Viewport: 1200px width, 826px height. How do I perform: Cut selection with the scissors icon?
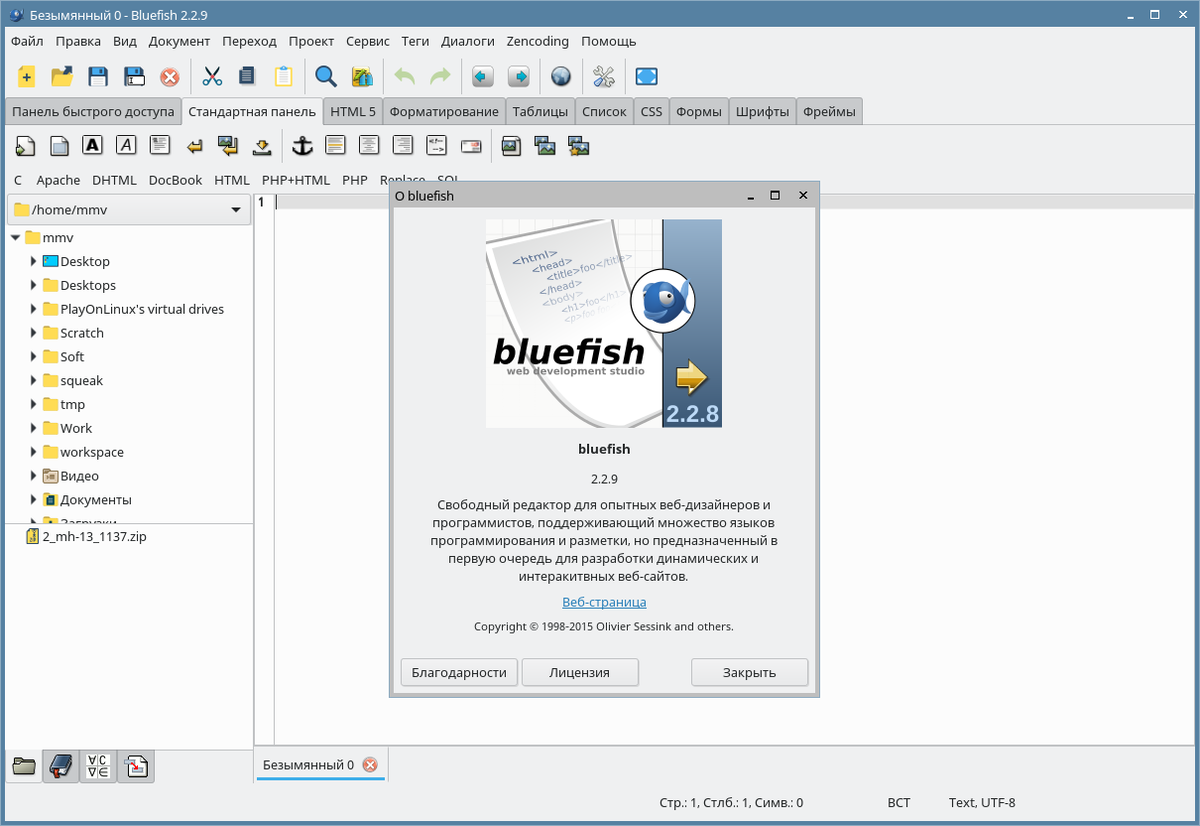[x=212, y=76]
